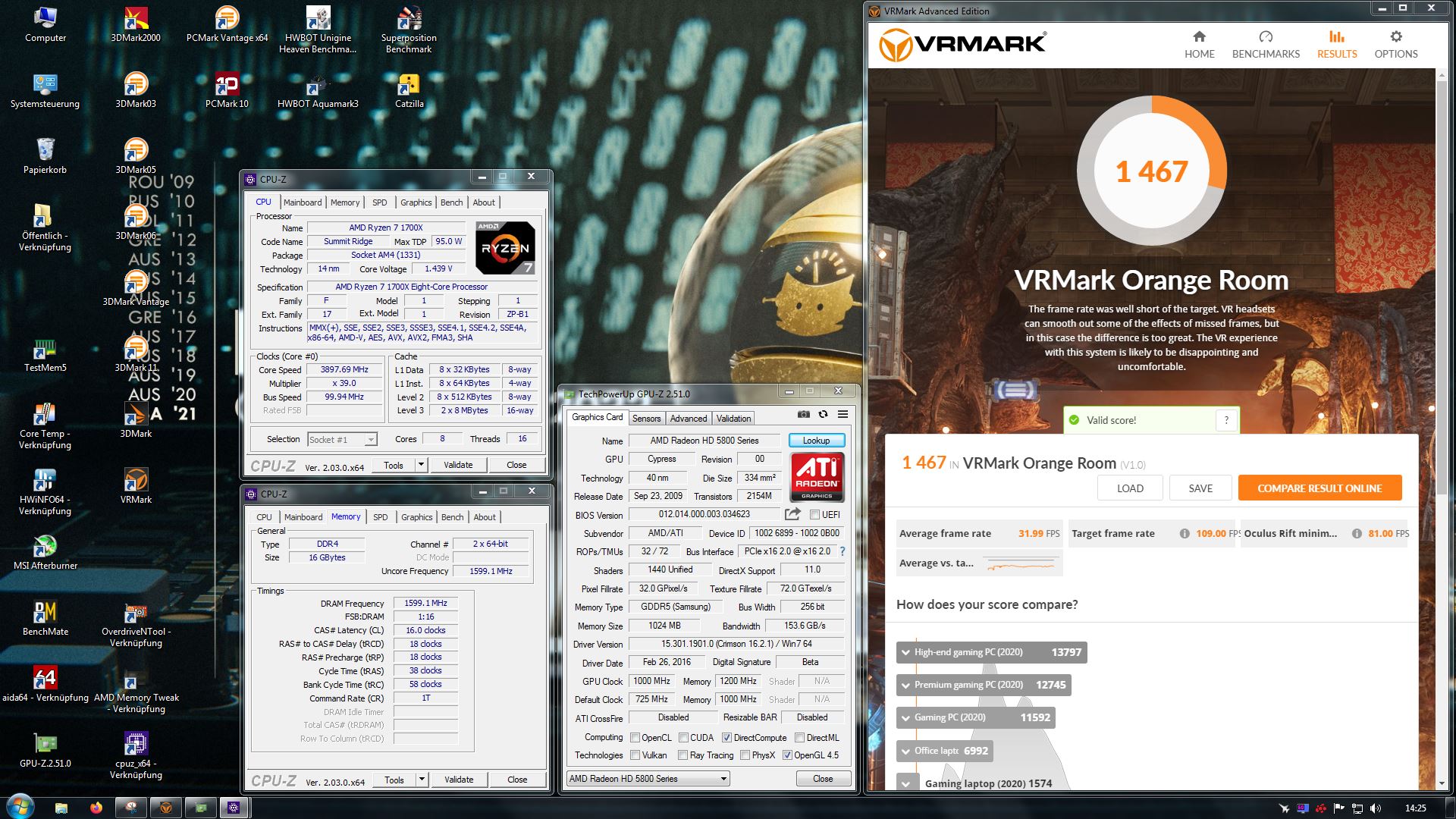The height and width of the screenshot is (819, 1456).
Task: Open PCMark Vantage x64 desktop icon
Action: pos(227,24)
